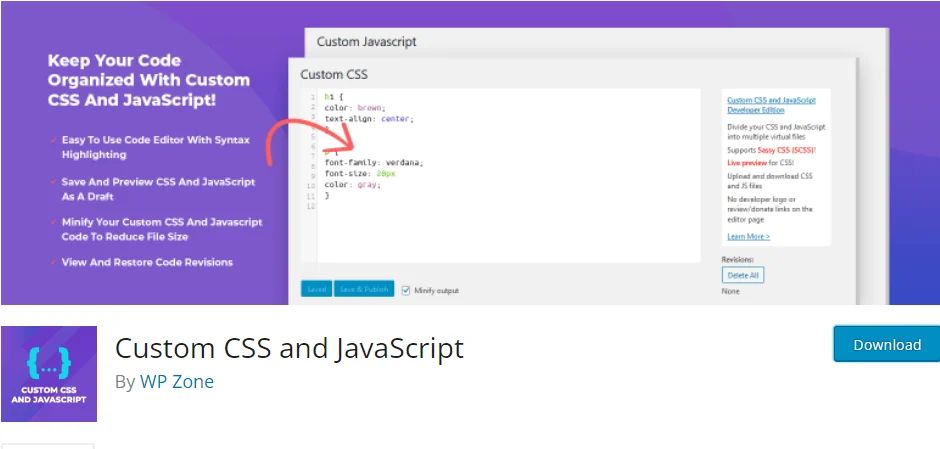
Task: Click the Delete All revisions button
Action: 742,275
